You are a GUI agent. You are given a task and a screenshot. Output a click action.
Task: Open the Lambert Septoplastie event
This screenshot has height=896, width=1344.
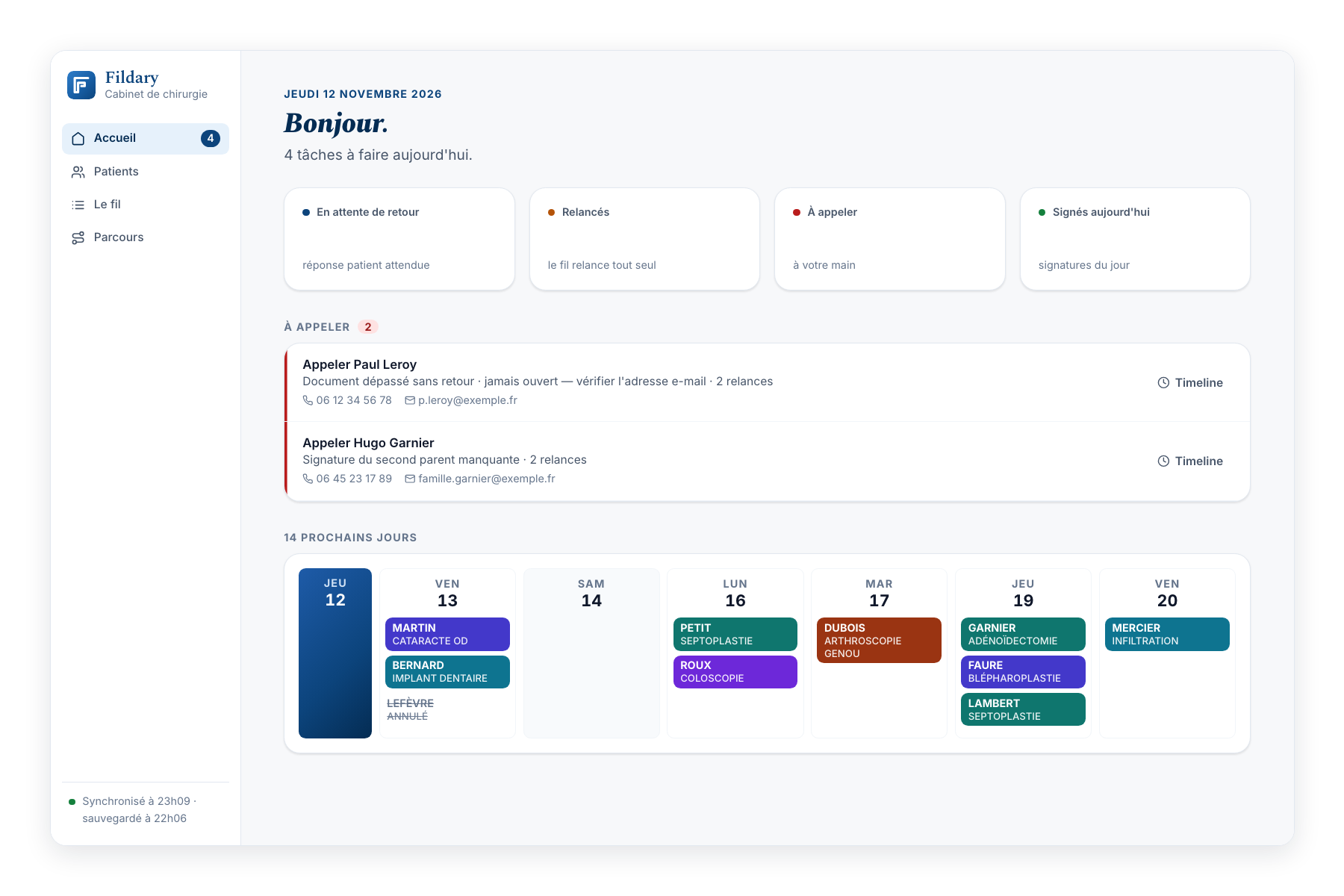(x=1023, y=709)
